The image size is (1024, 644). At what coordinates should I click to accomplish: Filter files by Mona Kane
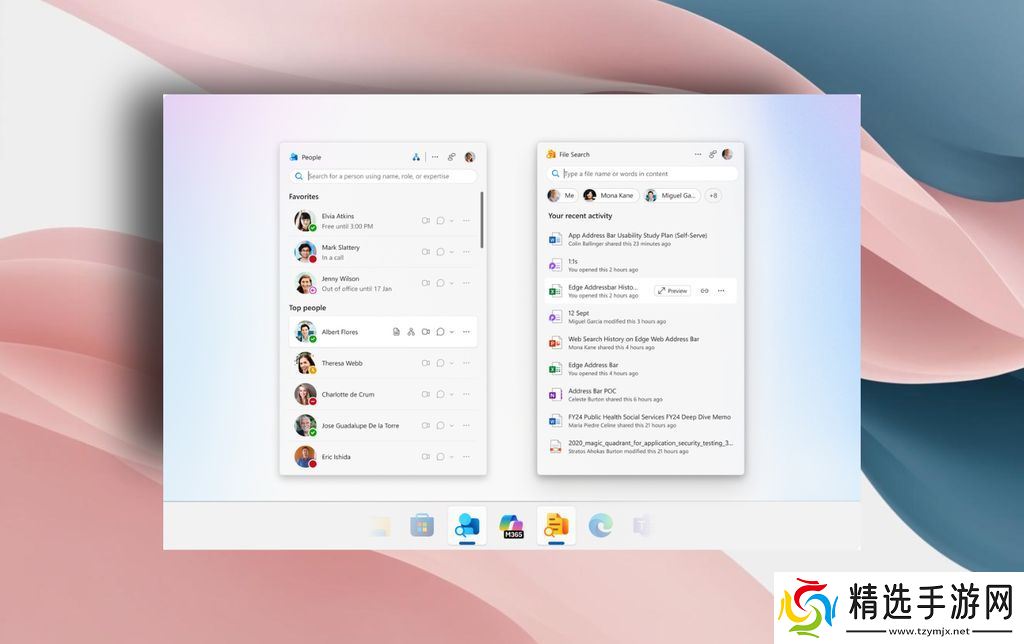coord(609,196)
